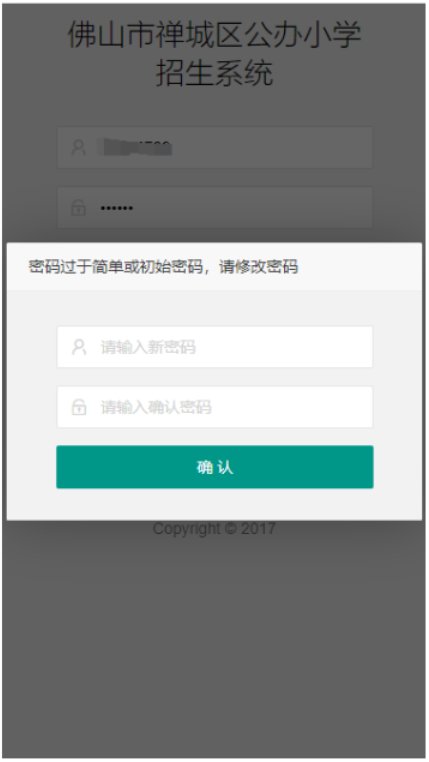Click the 请输入新密码 placeholder text
Screen dimensions: 429x762
pyautogui.click(x=148, y=347)
